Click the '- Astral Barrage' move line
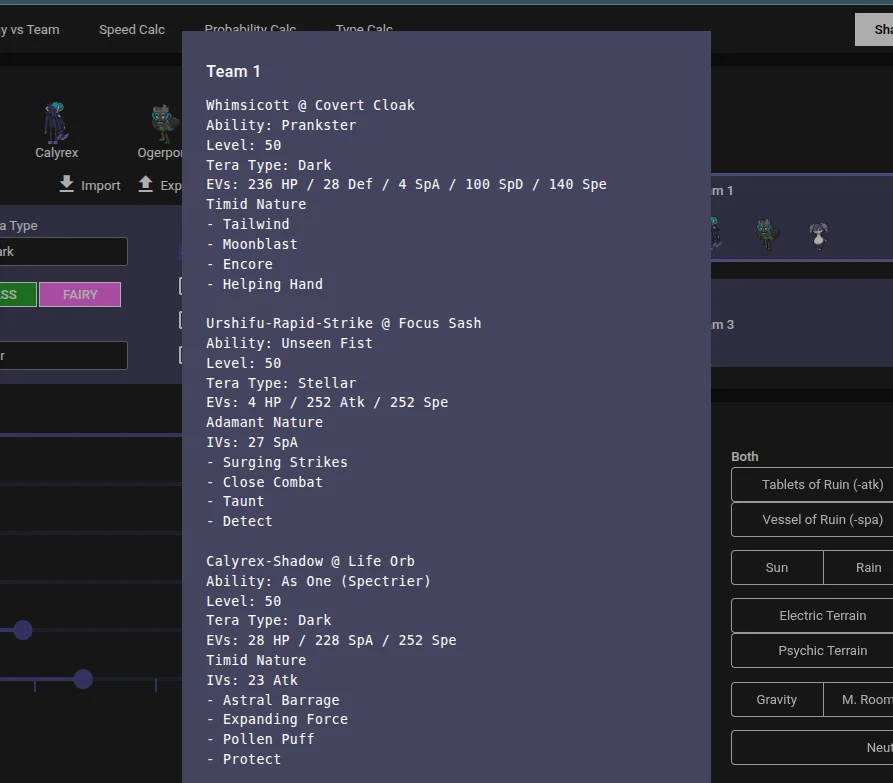This screenshot has height=783, width=893. pyautogui.click(x=273, y=700)
